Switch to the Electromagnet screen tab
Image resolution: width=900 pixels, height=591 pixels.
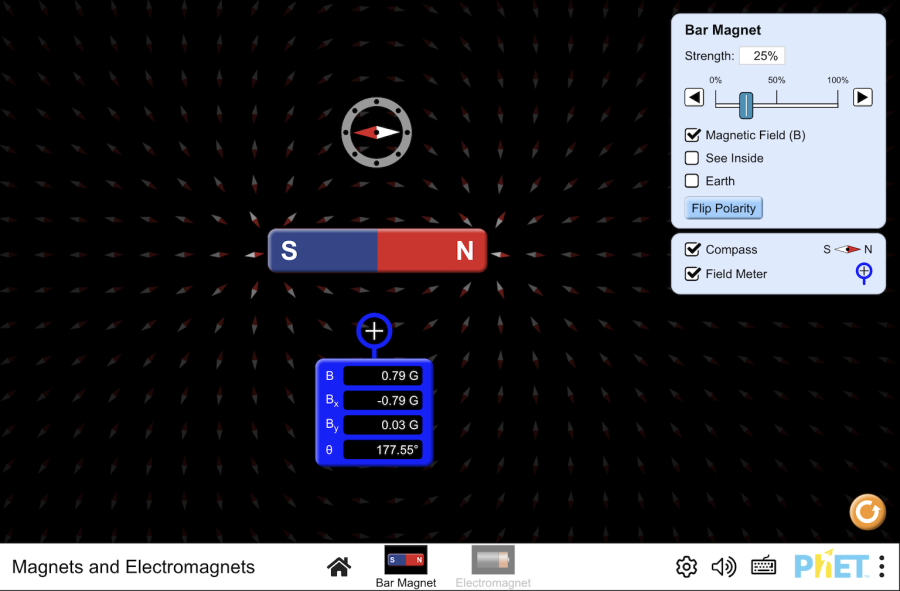pyautogui.click(x=493, y=567)
